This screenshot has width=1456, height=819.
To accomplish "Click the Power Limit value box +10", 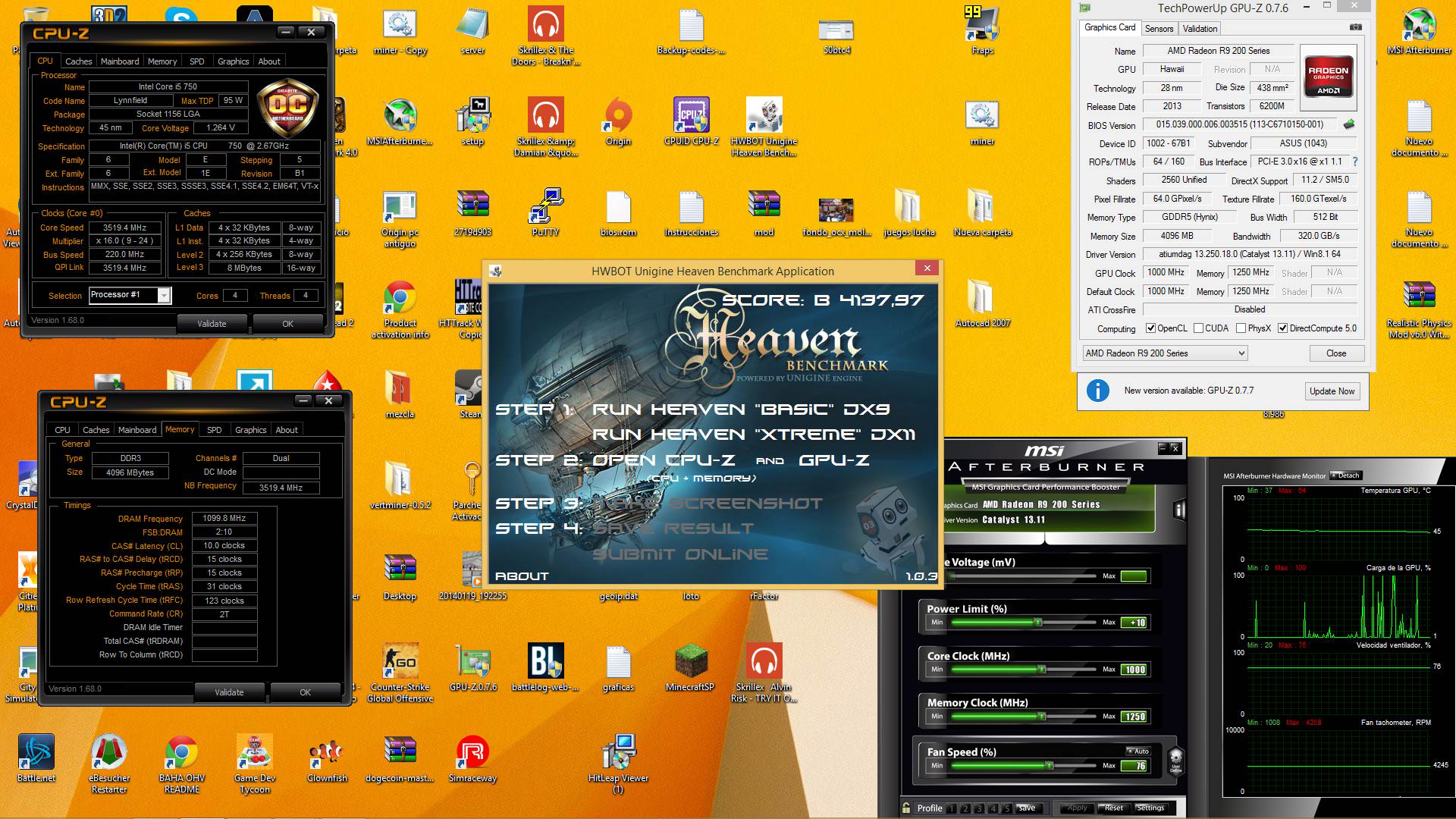I will pos(1135,623).
